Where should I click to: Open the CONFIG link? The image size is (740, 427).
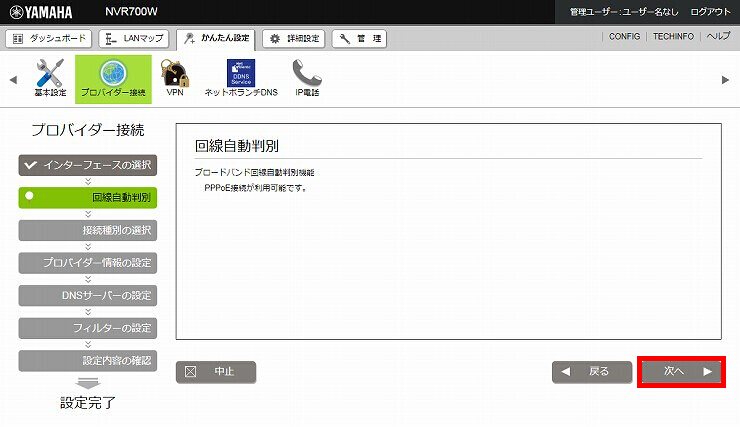(x=624, y=36)
